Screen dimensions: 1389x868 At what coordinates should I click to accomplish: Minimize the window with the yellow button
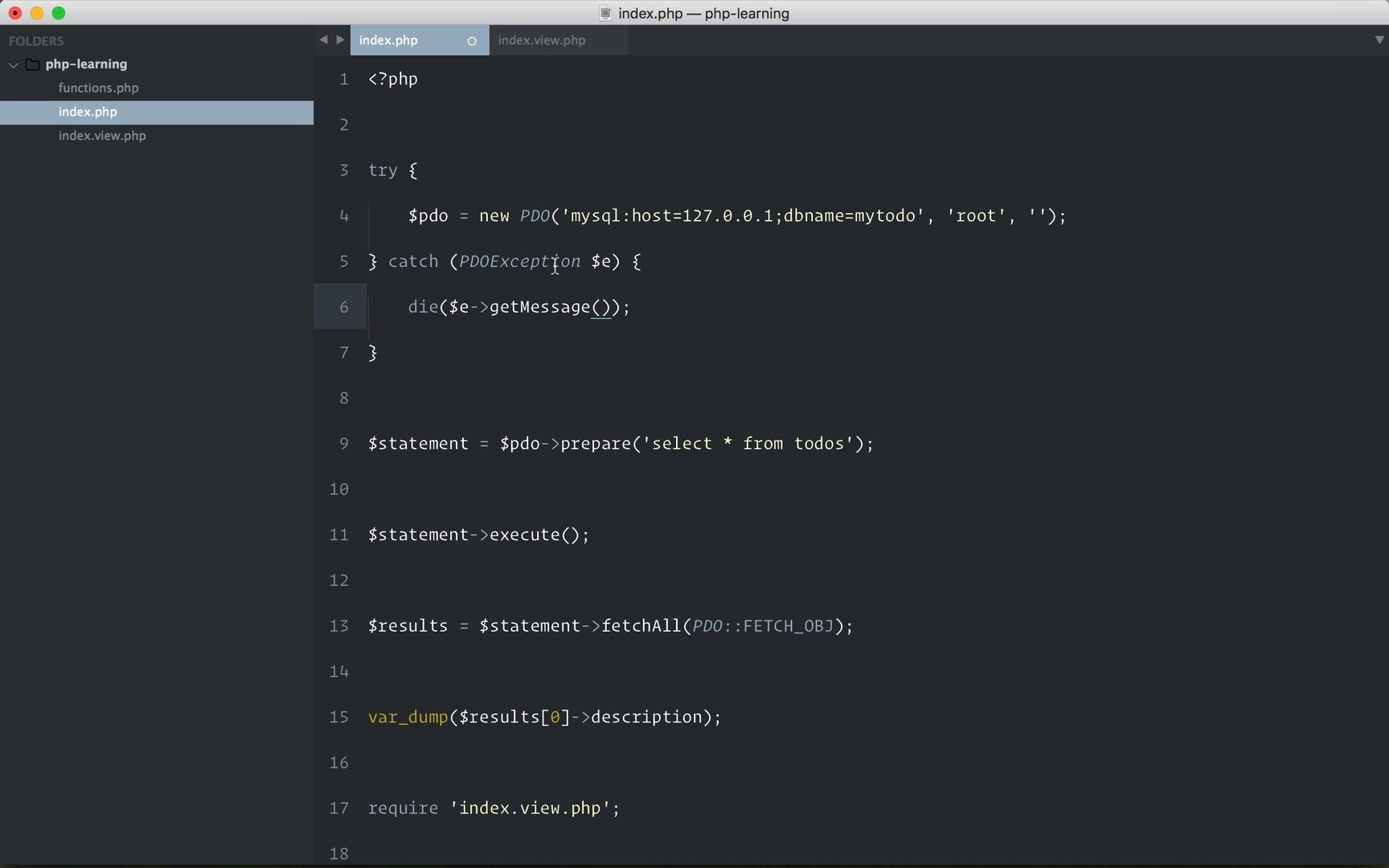[37, 13]
